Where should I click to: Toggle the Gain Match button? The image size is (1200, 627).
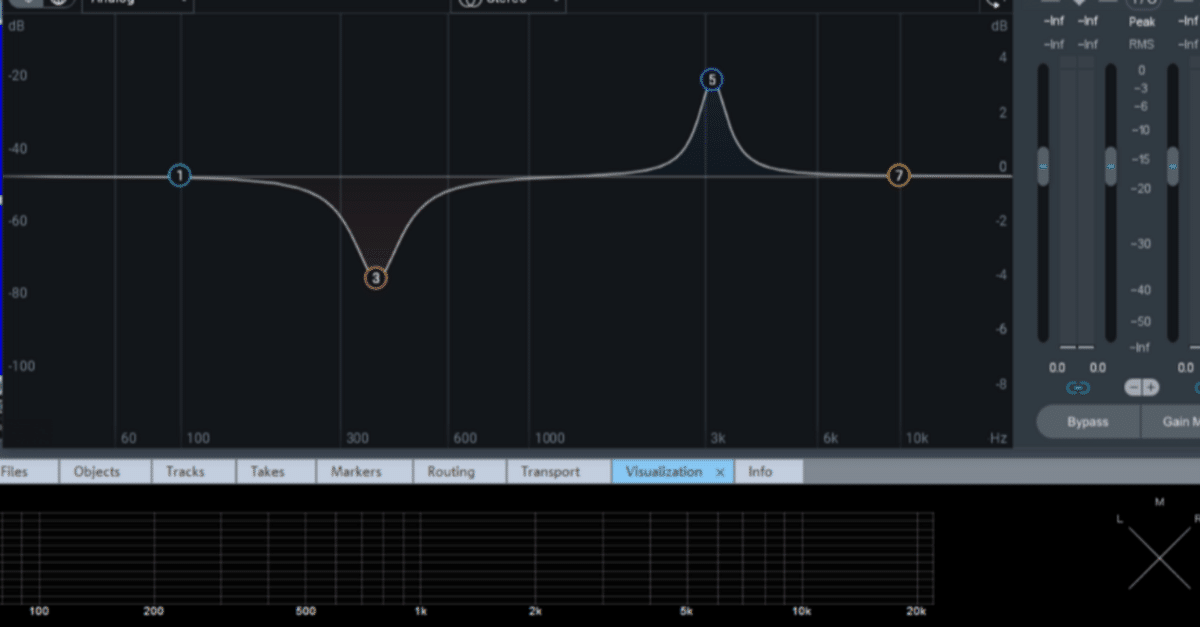coord(1171,422)
